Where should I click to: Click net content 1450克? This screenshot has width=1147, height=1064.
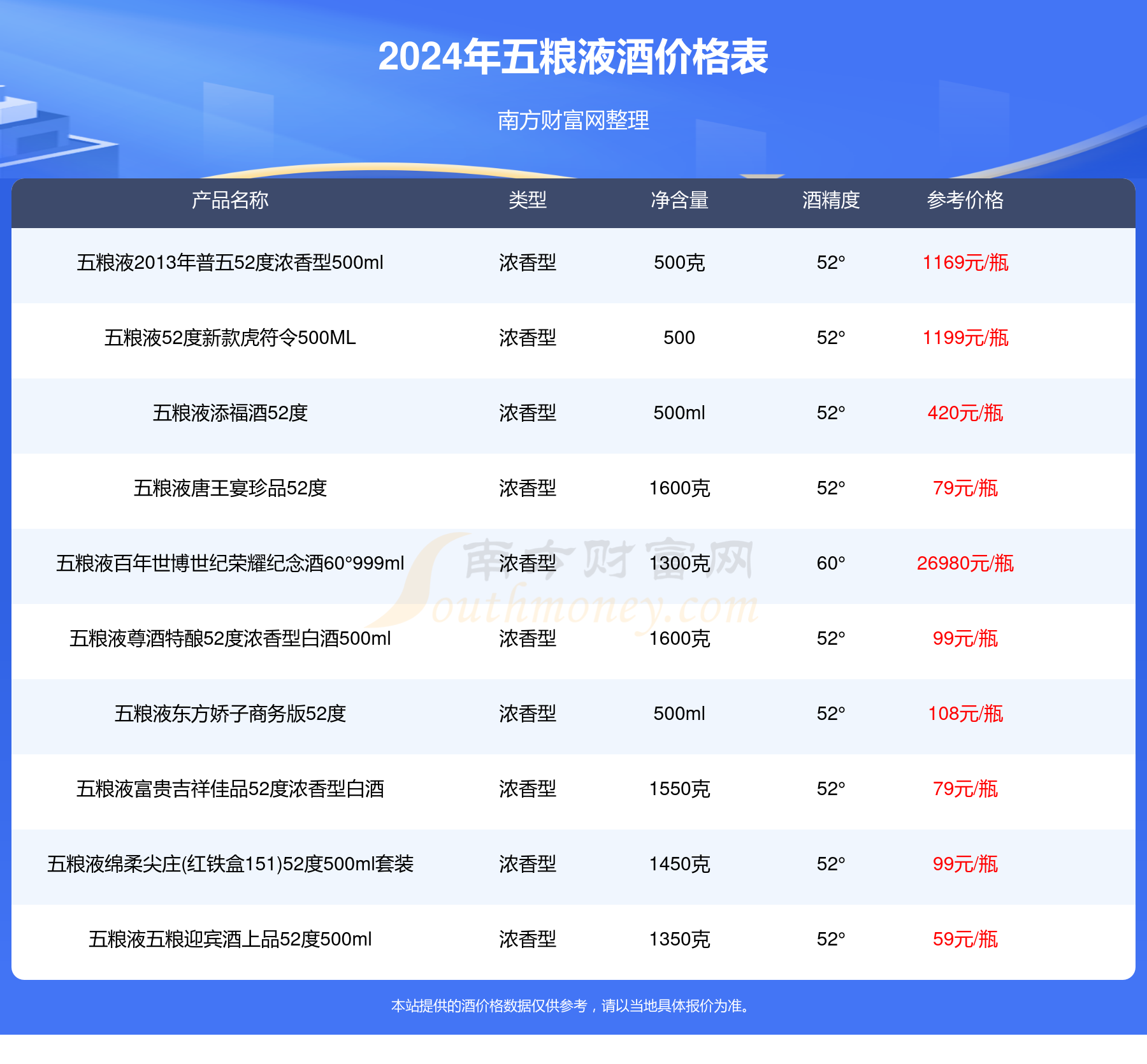679,864
